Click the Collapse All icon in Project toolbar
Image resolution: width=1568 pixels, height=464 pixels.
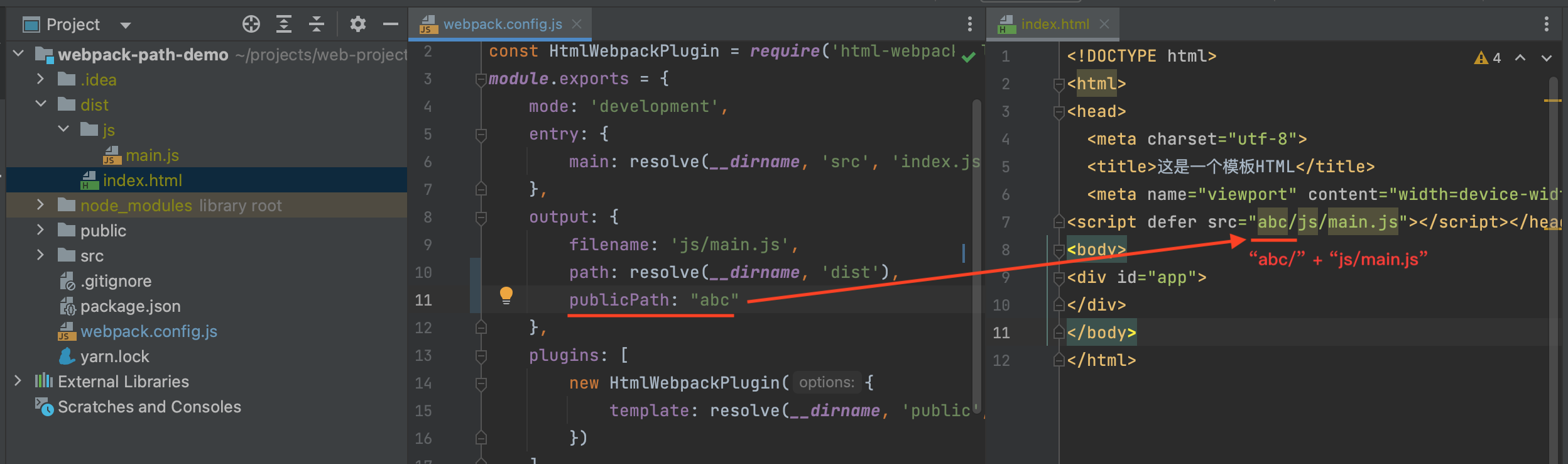(x=317, y=25)
